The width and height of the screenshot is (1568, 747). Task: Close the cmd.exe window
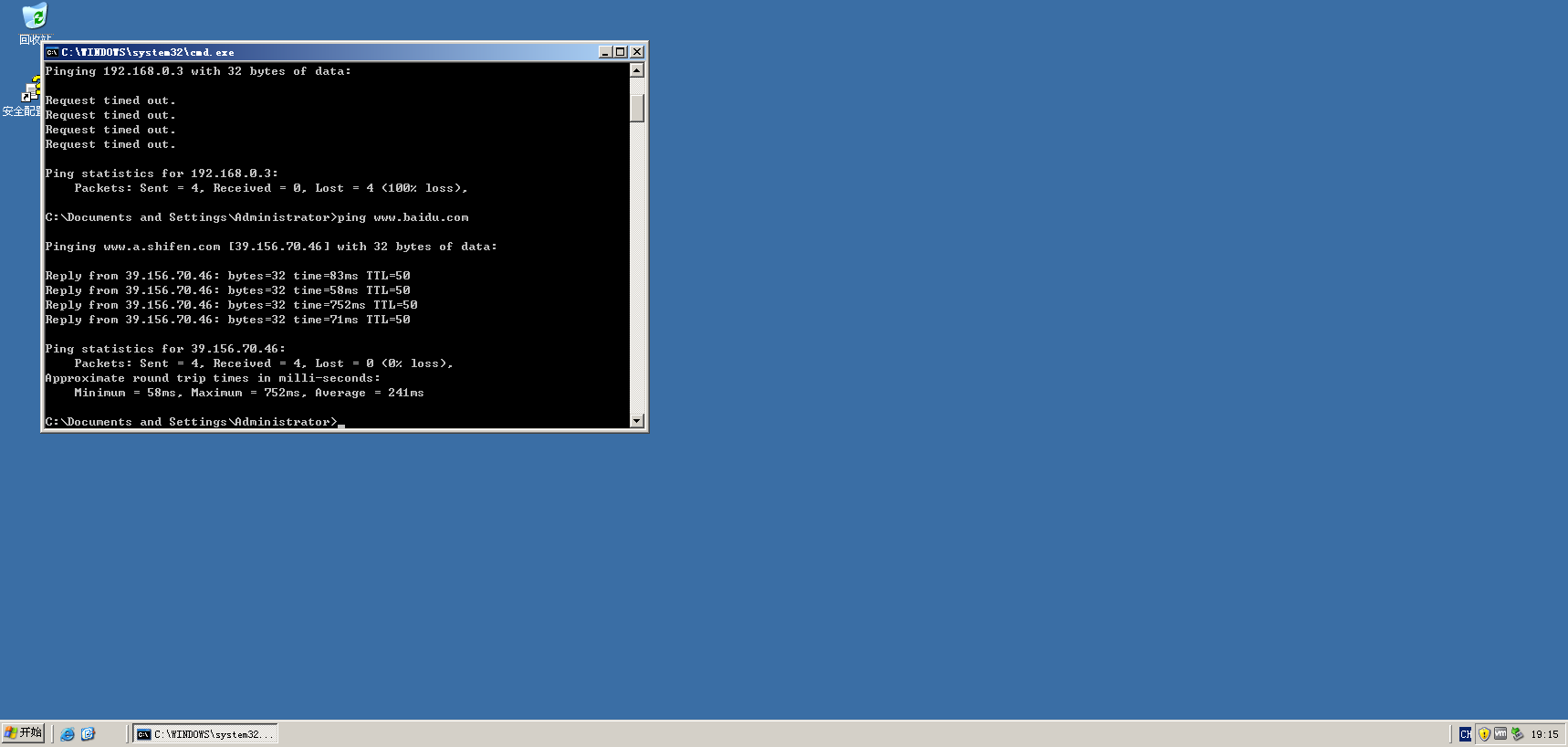coord(637,52)
